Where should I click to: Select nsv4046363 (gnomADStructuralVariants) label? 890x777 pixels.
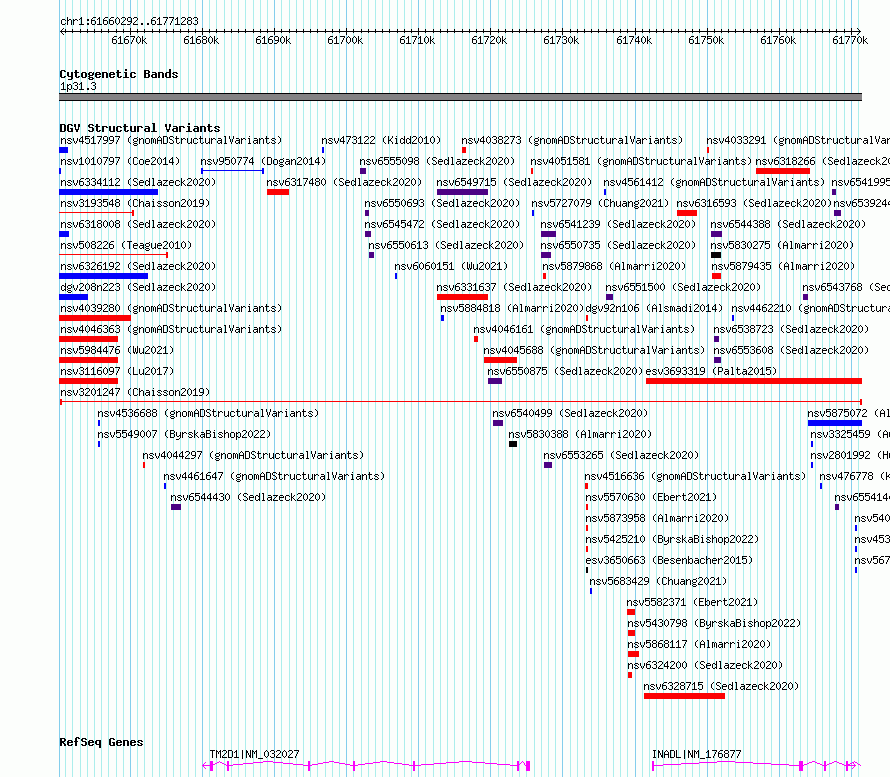171,329
